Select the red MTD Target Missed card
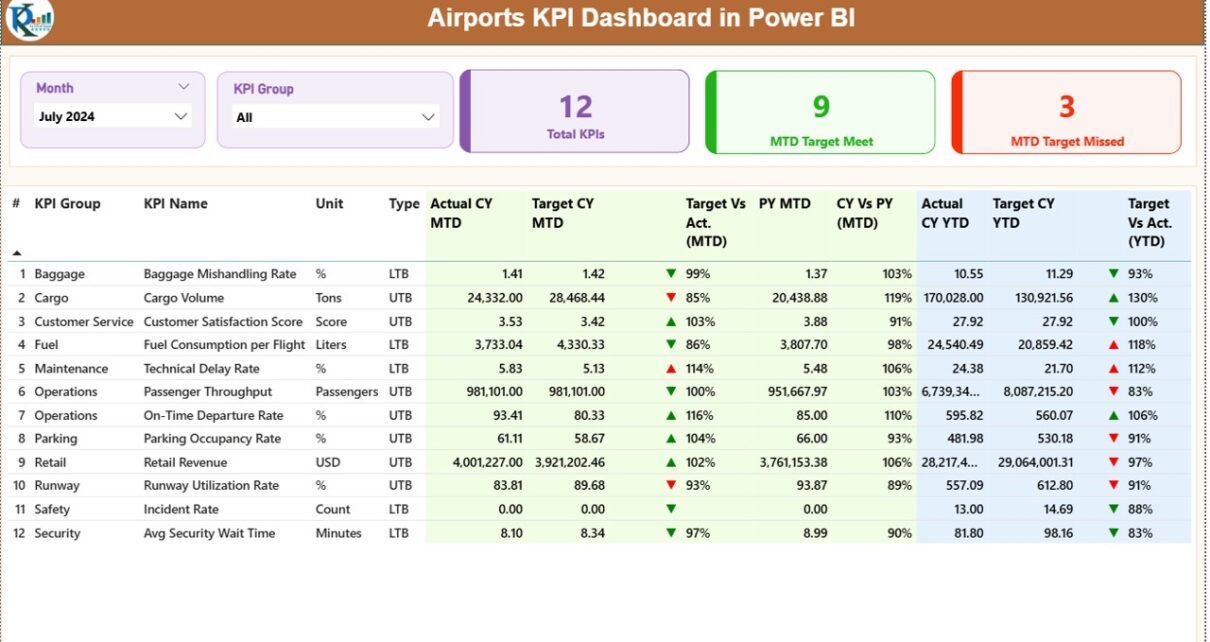The height and width of the screenshot is (642, 1210). point(1067,112)
